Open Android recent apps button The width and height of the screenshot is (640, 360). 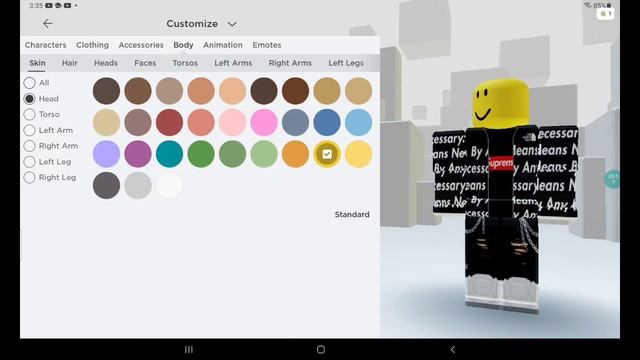click(189, 349)
